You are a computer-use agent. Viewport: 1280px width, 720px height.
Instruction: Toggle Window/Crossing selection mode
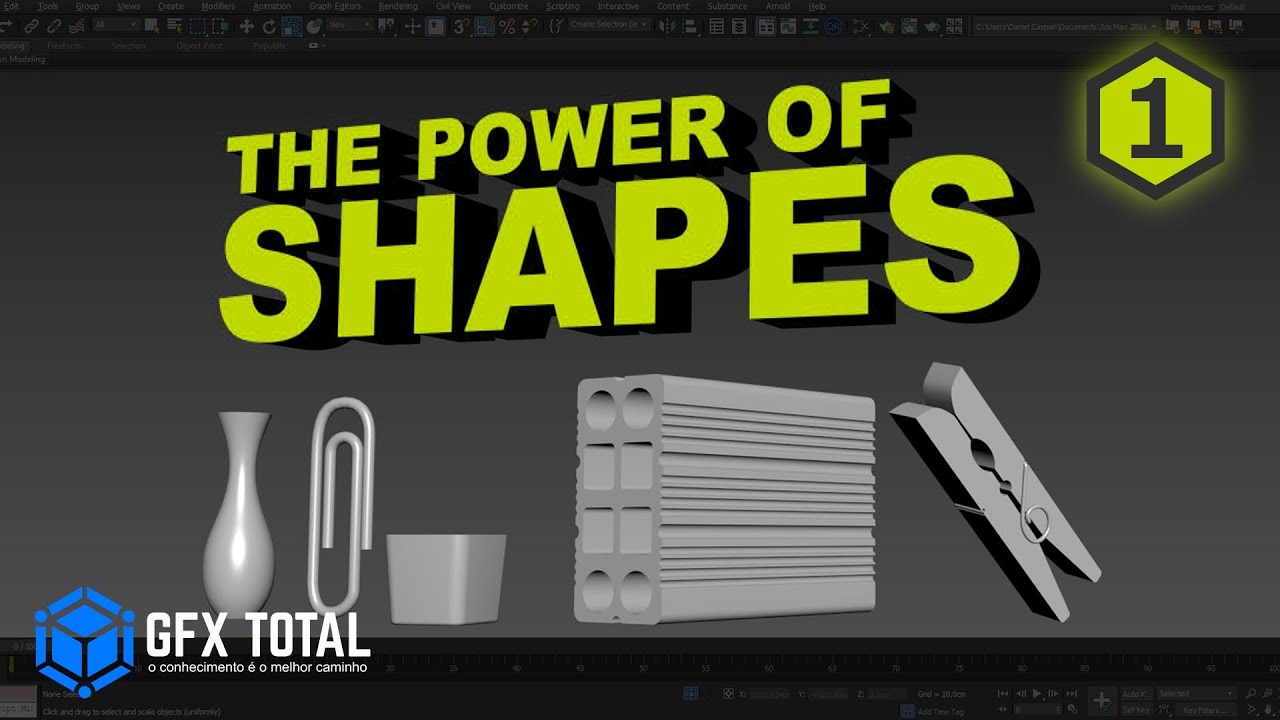(220, 26)
